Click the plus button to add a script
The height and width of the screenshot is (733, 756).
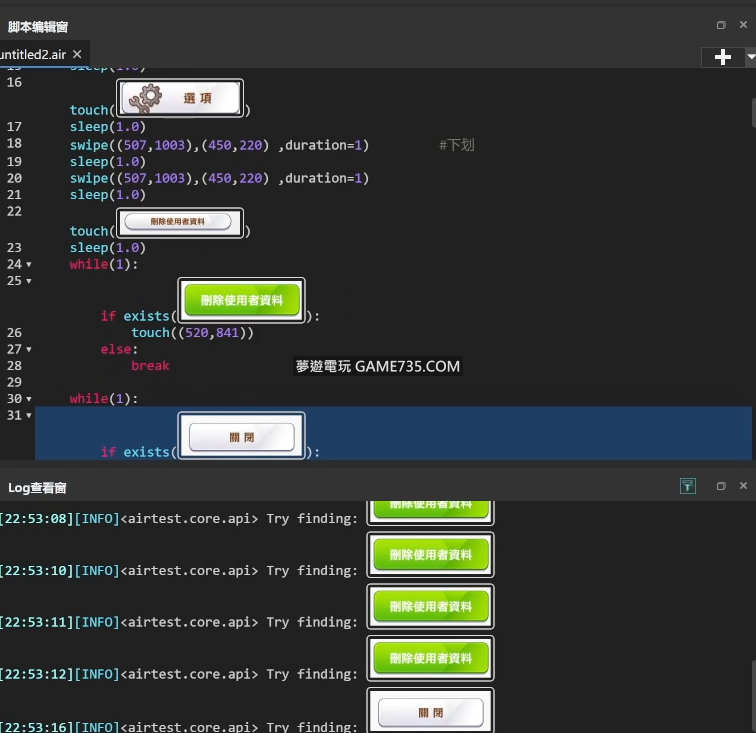723,57
